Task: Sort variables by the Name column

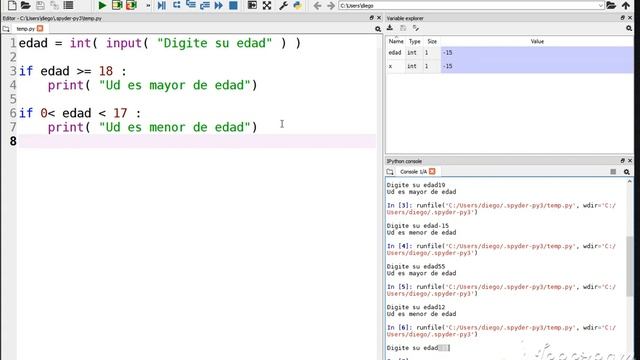Action: click(396, 41)
